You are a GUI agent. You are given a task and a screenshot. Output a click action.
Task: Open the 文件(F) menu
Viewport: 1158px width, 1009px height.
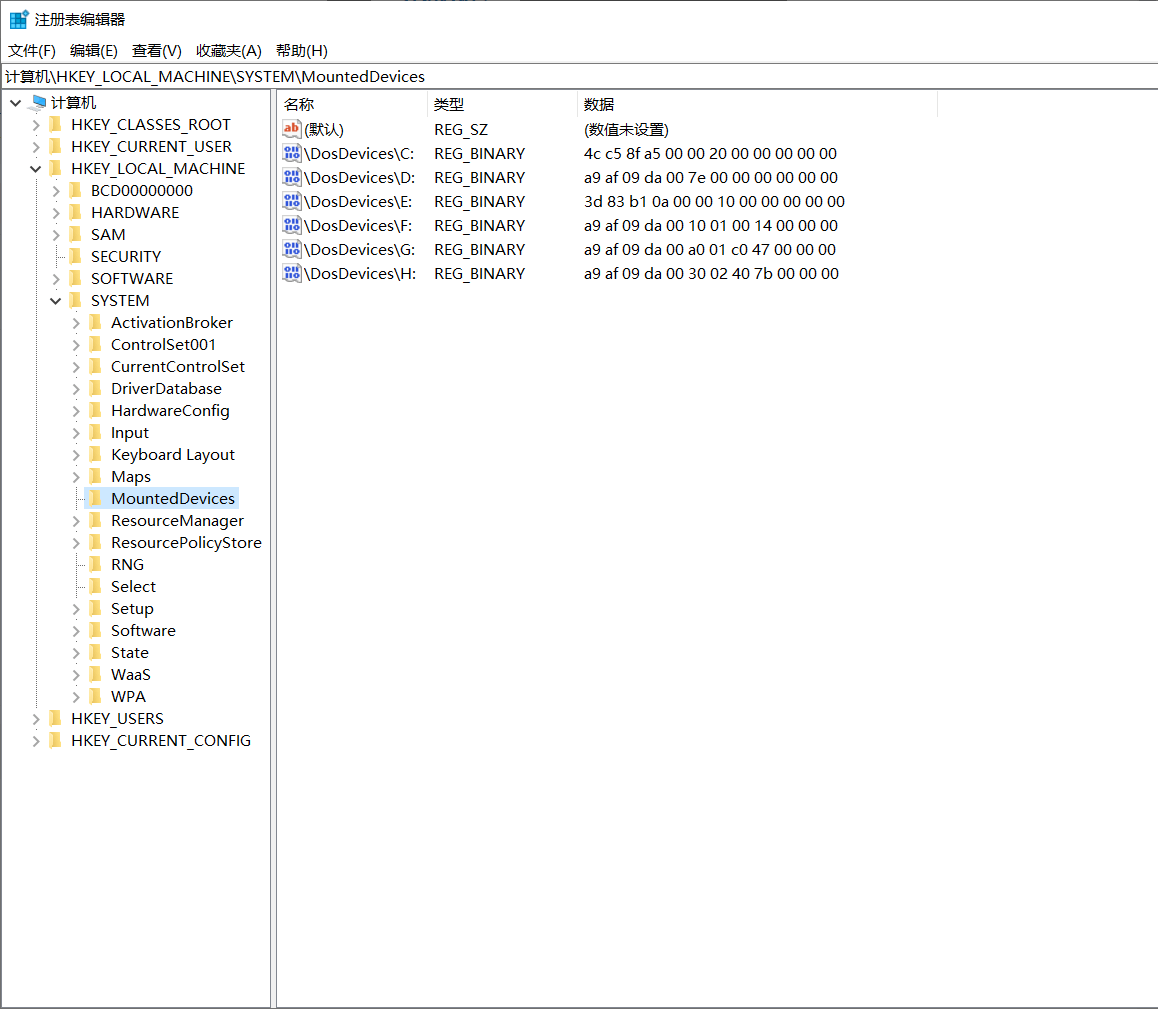[32, 50]
